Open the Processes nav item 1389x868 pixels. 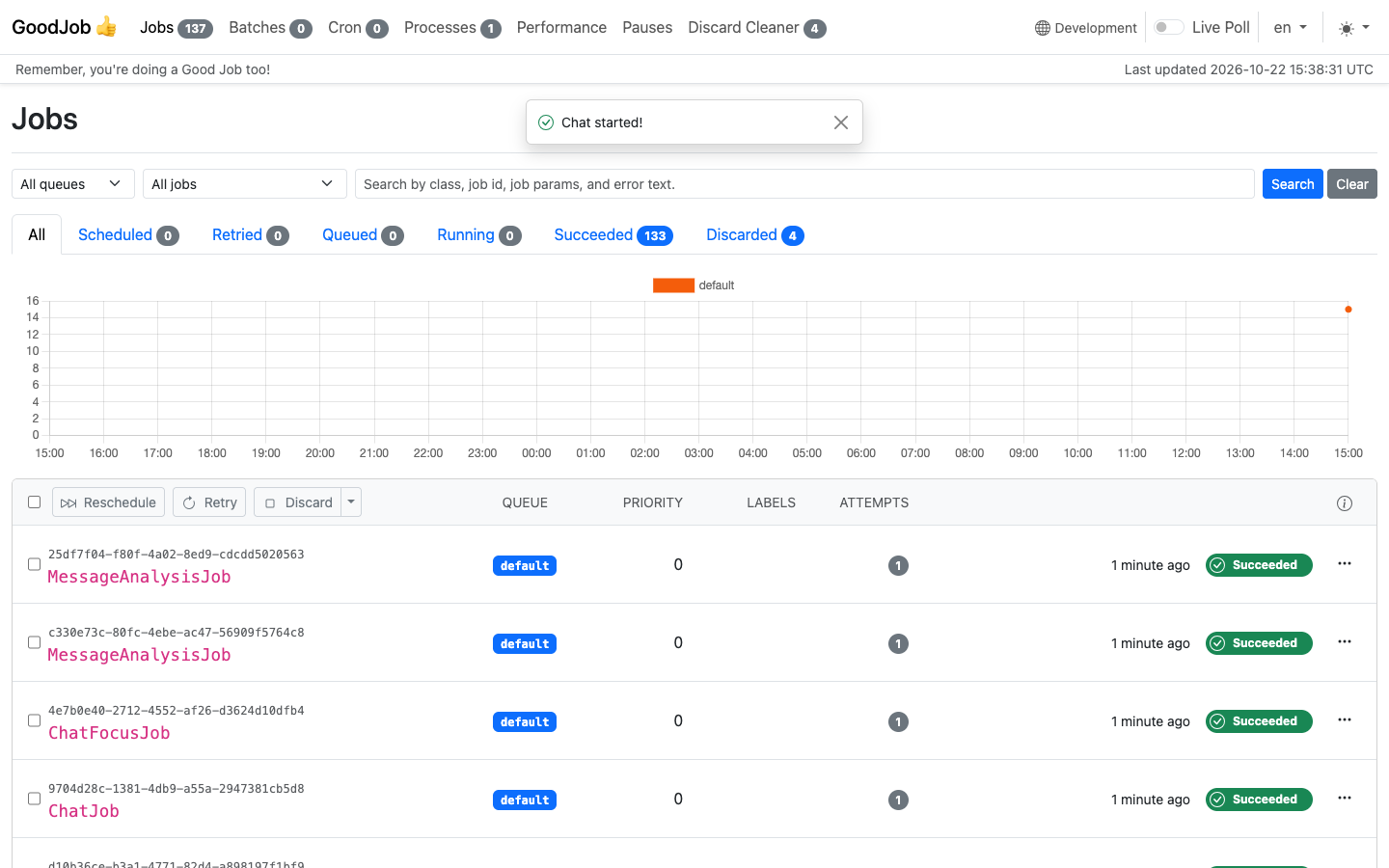(452, 28)
